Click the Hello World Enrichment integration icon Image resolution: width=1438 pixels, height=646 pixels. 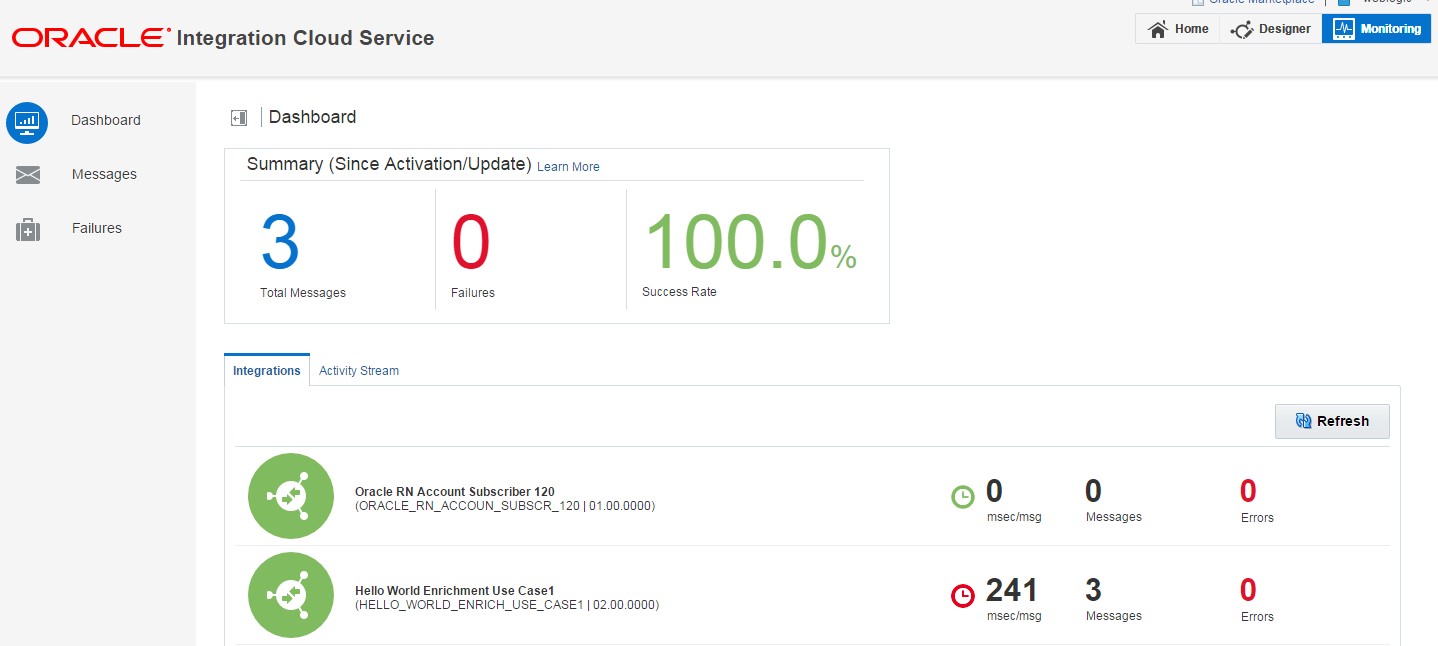point(291,595)
